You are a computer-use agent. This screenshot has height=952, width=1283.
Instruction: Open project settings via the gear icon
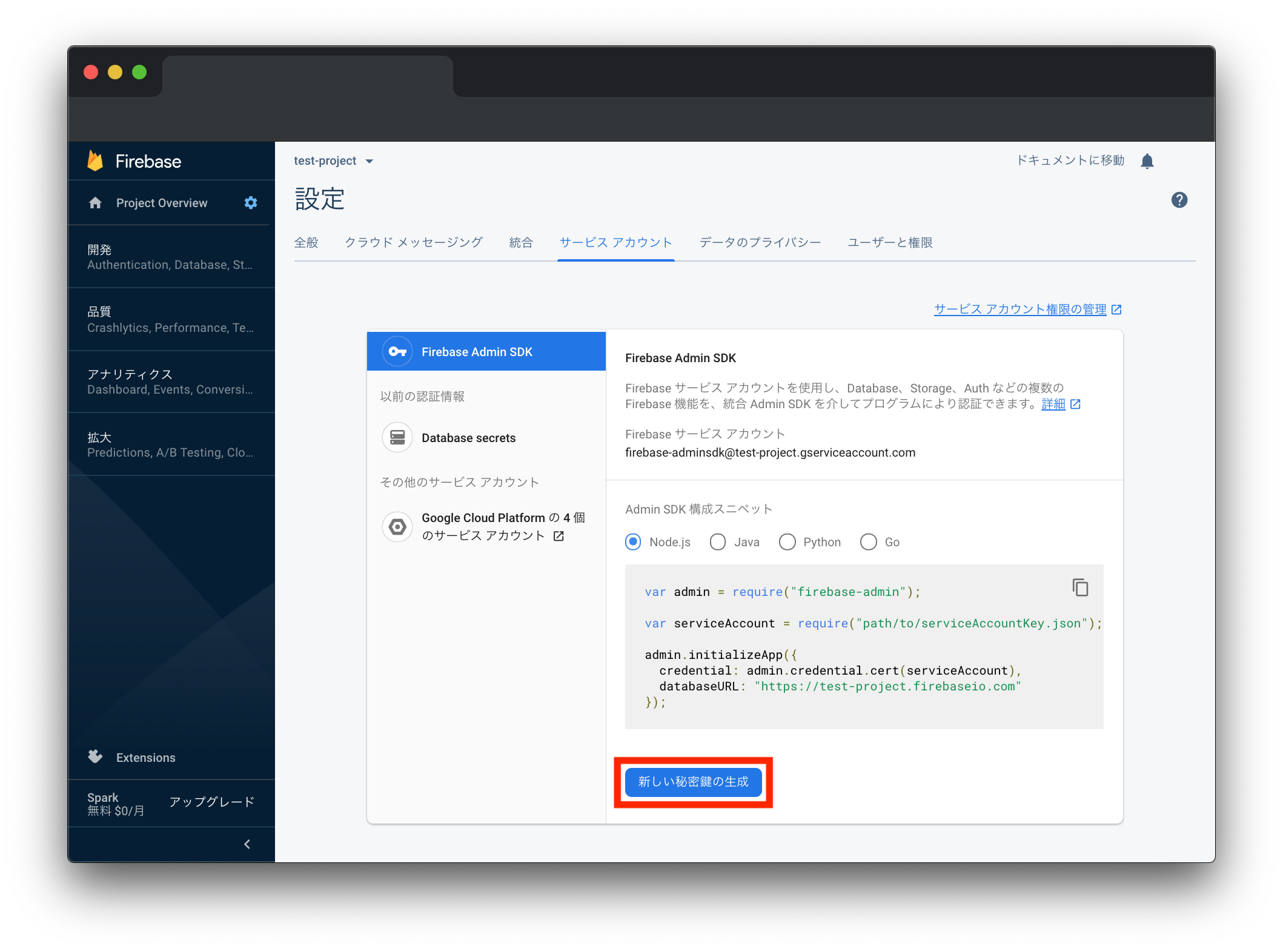[250, 203]
